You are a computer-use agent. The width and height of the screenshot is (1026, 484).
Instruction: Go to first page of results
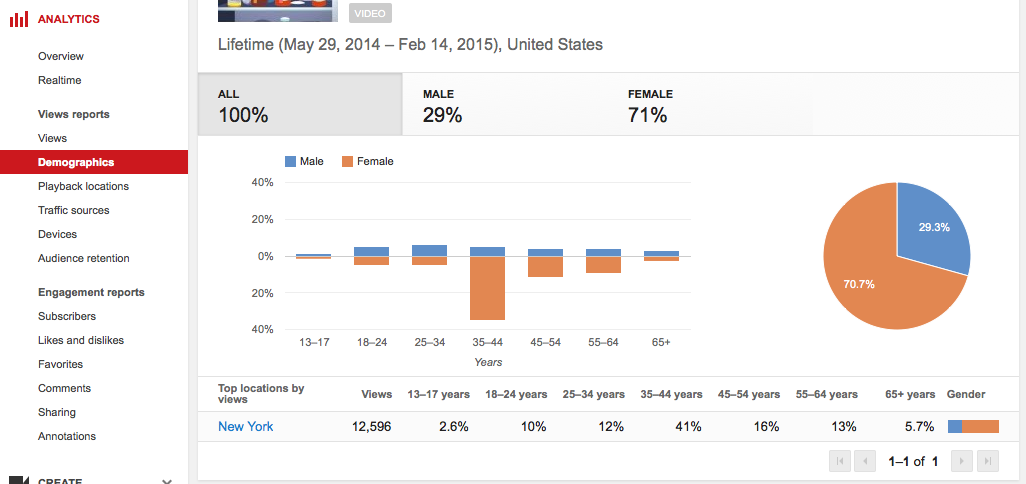(x=841, y=461)
